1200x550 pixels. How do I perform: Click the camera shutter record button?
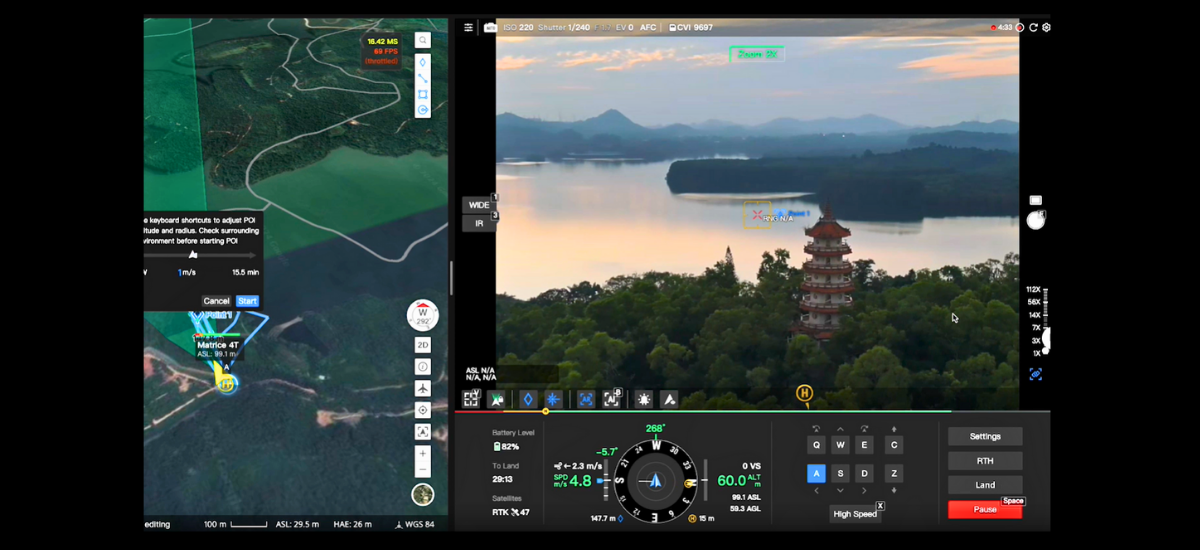coord(1036,221)
